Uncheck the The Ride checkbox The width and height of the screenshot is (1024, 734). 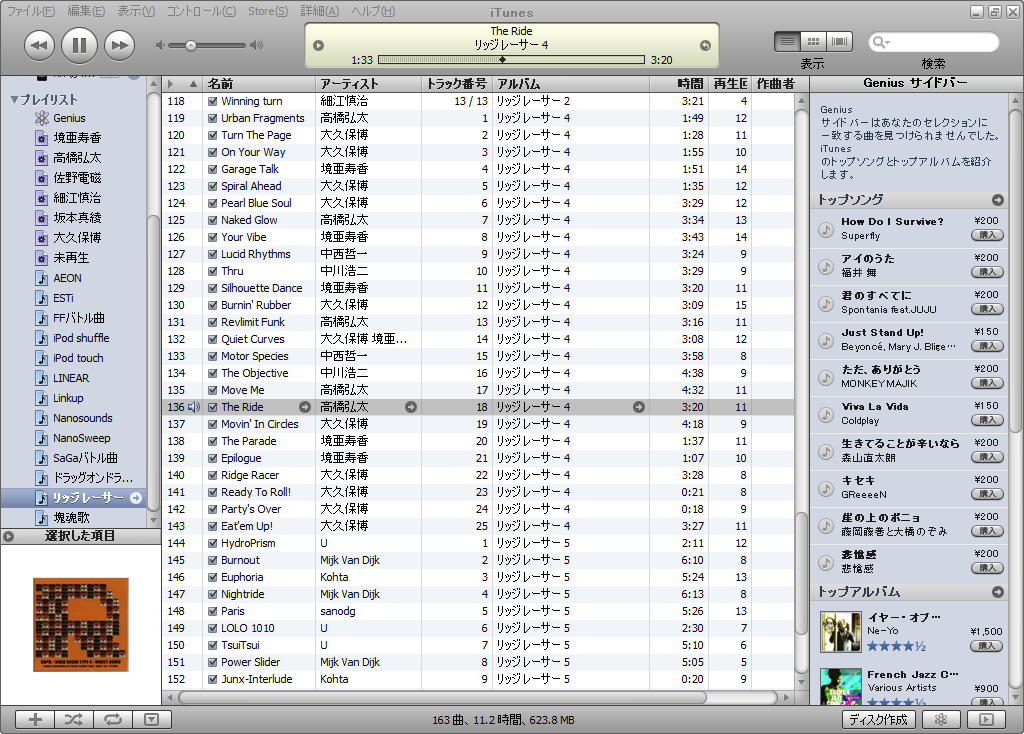[x=212, y=407]
